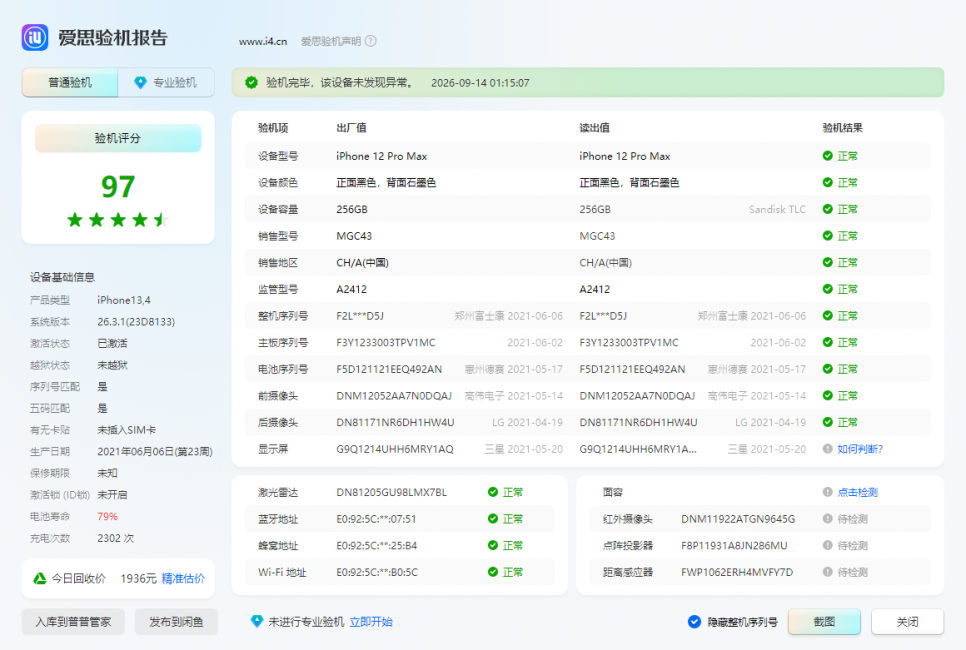Image resolution: width=966 pixels, height=650 pixels.
Task: Click the 2021年06月06日(第23周) production date
Action: click(x=155, y=452)
